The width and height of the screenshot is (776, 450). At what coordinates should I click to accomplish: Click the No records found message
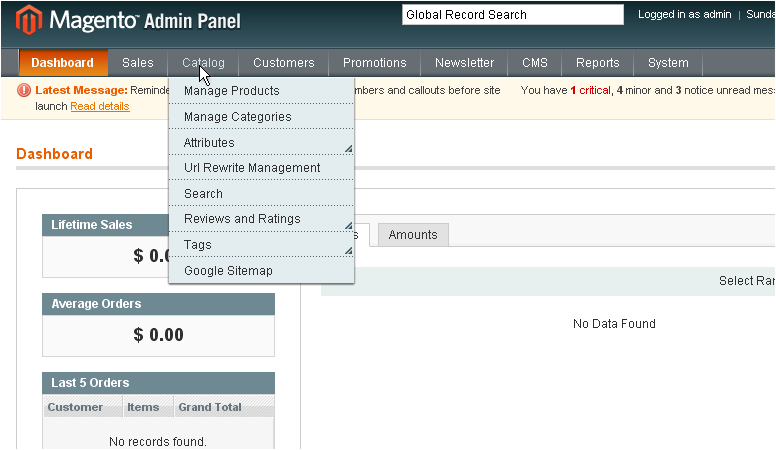[158, 442]
